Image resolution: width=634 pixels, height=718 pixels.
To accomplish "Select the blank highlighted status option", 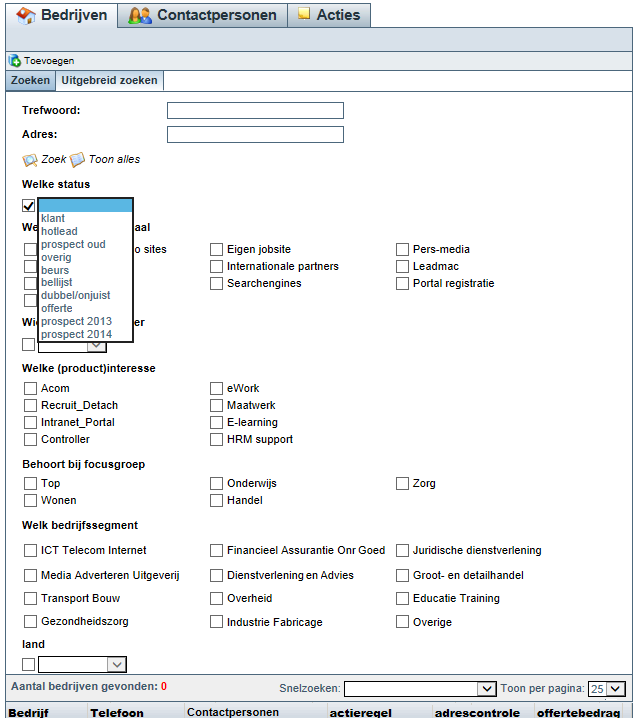I will (86, 206).
